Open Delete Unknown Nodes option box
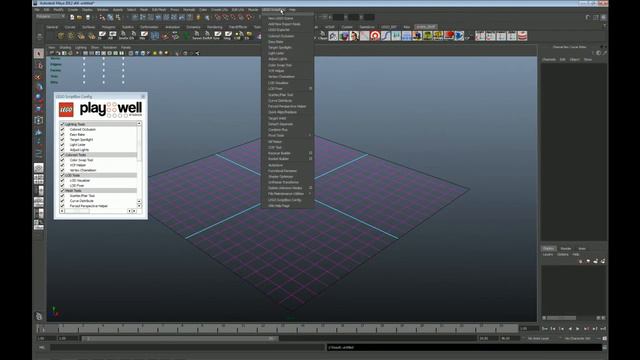This screenshot has width=640, height=360. pyautogui.click(x=310, y=188)
